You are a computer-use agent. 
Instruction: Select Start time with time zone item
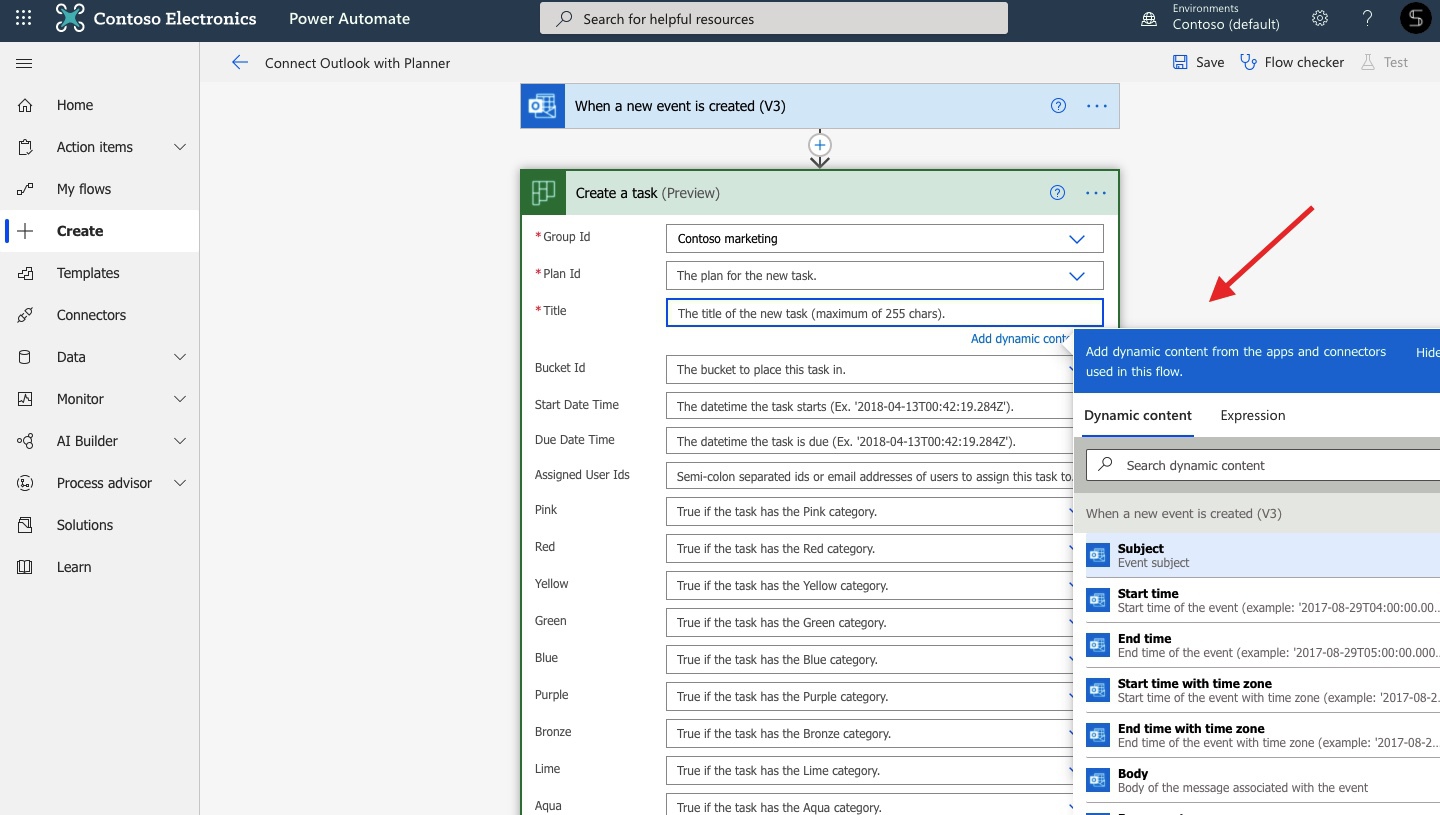click(1263, 690)
